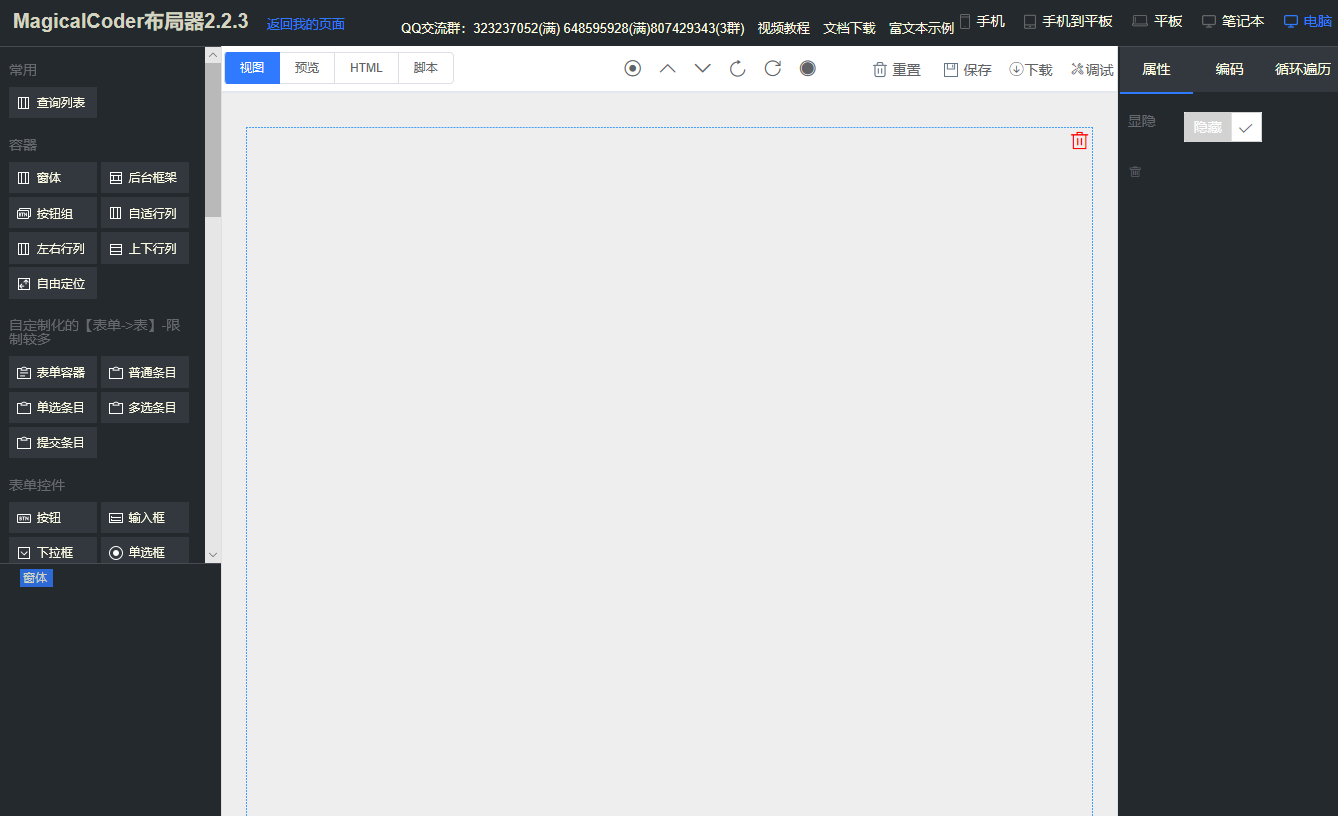The height and width of the screenshot is (816, 1338).
Task: Click the 表单控件 section heading
Action: (x=37, y=485)
